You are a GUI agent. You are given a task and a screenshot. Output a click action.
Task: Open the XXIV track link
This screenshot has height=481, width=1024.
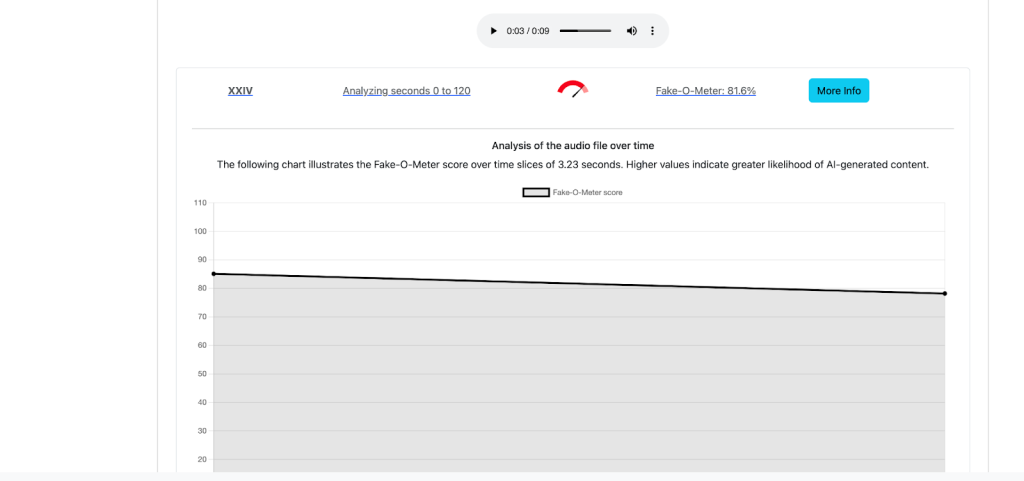pos(240,91)
